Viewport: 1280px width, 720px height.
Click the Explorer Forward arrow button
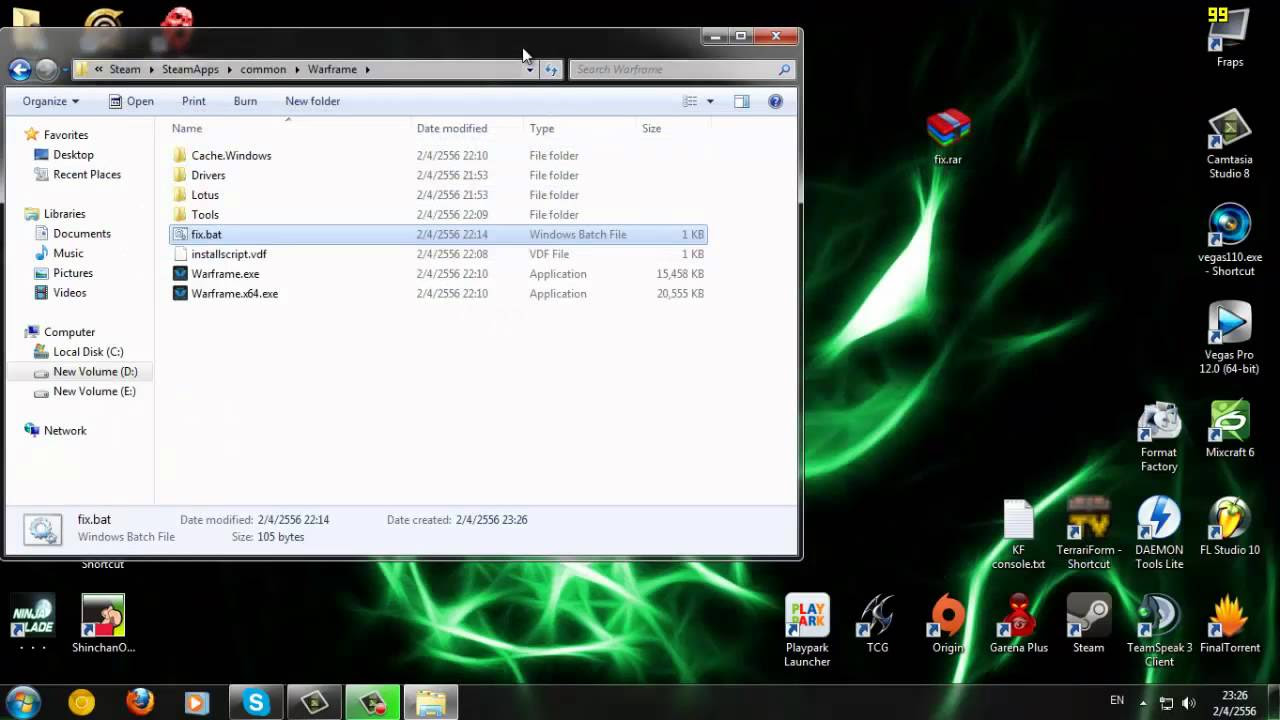point(46,69)
